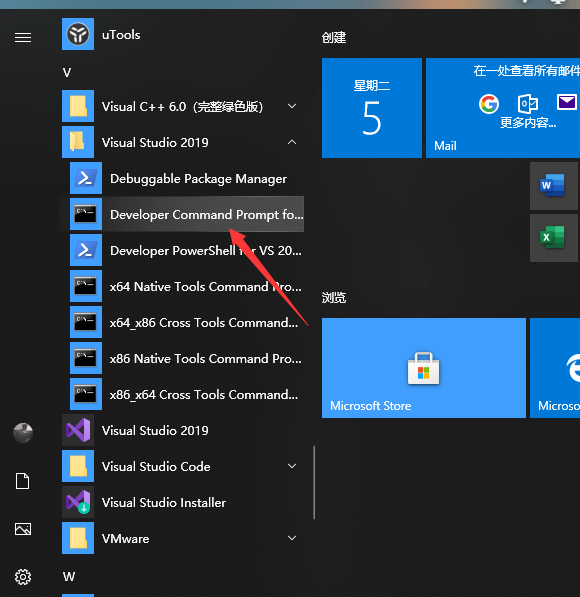Click the x64 Native Tools console icon
This screenshot has width=580, height=597.
pos(86,286)
